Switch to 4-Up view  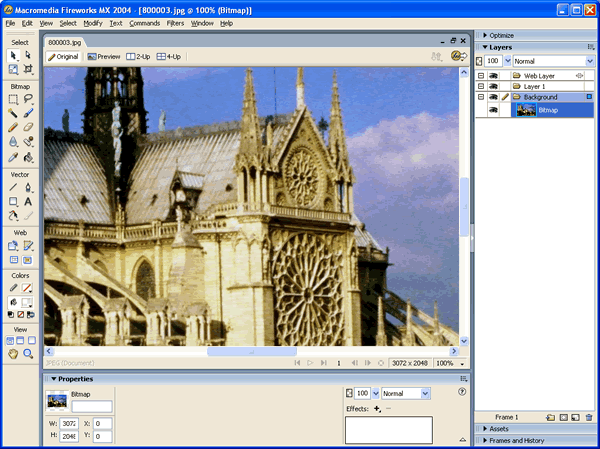[x=168, y=57]
